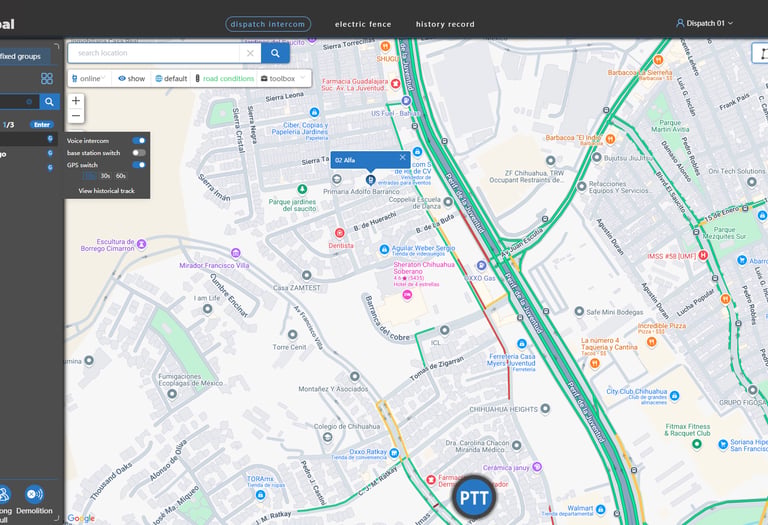Click the Mirador Francisco Villa pin

click(x=236, y=253)
